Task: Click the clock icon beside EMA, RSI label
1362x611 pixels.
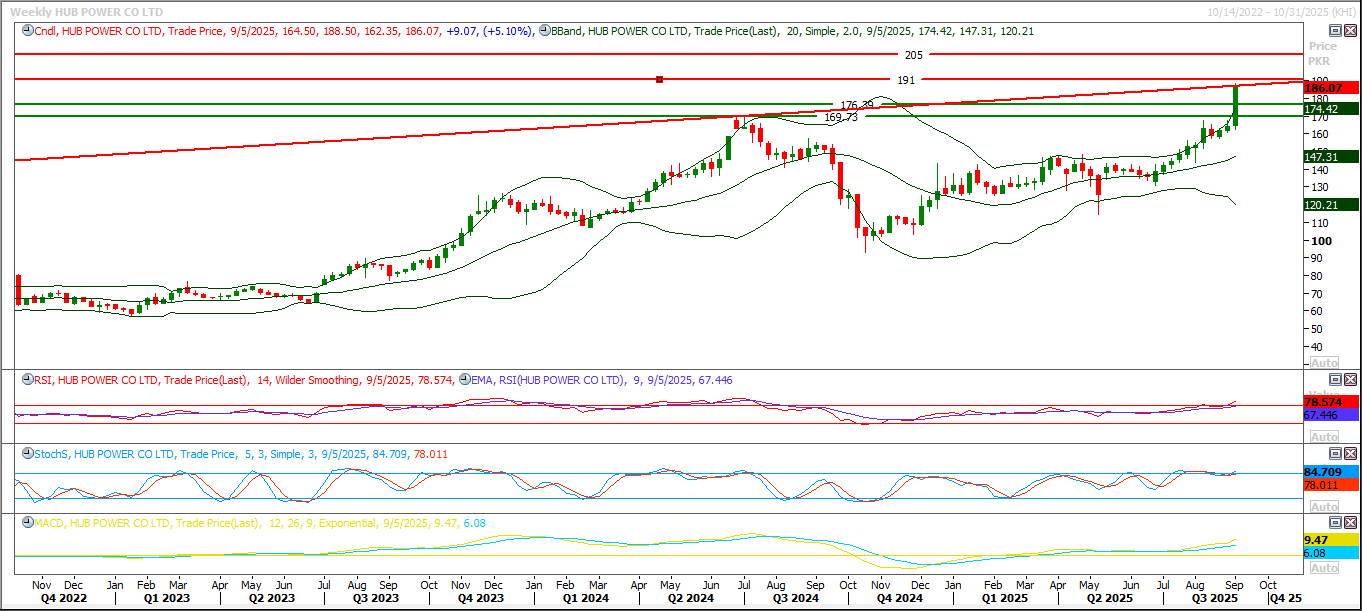Action: coord(464,380)
